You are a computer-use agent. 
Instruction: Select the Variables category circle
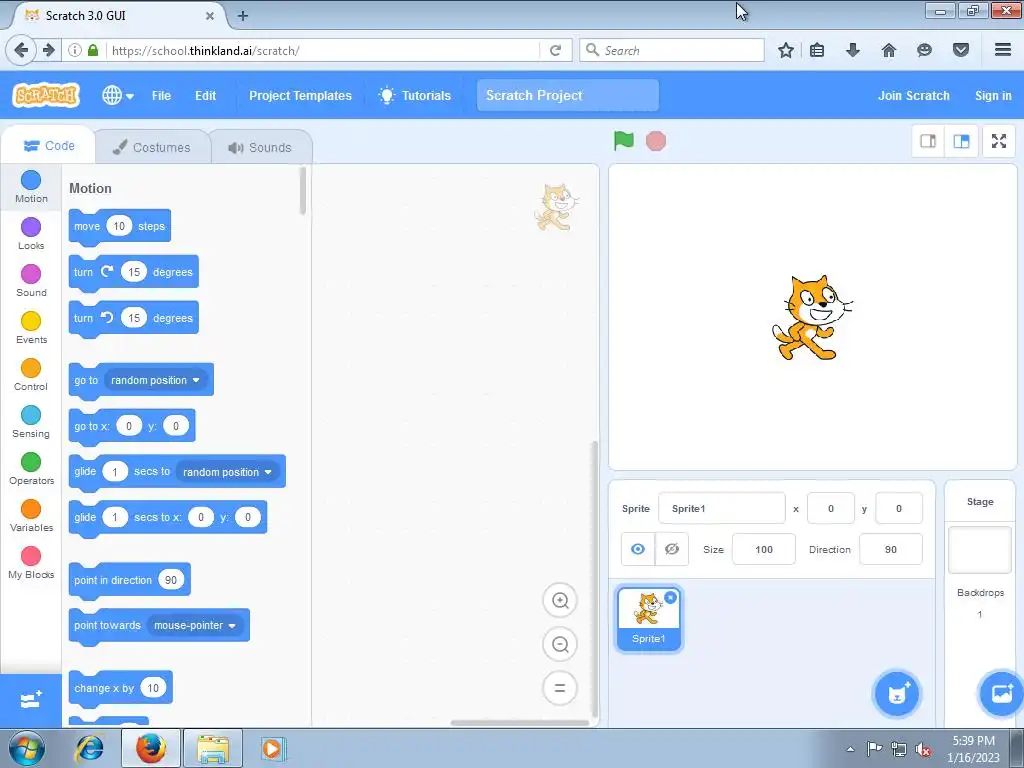[x=31, y=509]
